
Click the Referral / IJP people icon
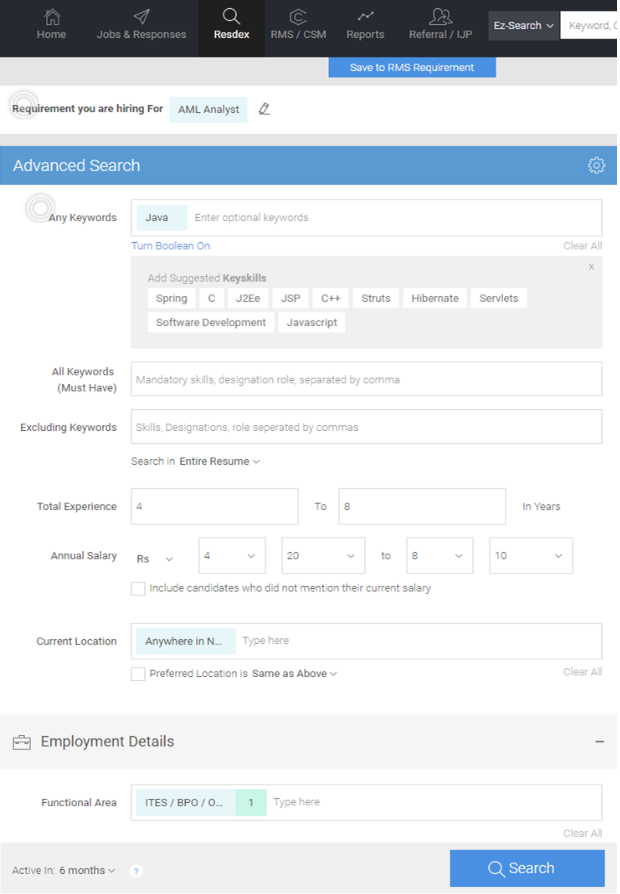point(440,17)
